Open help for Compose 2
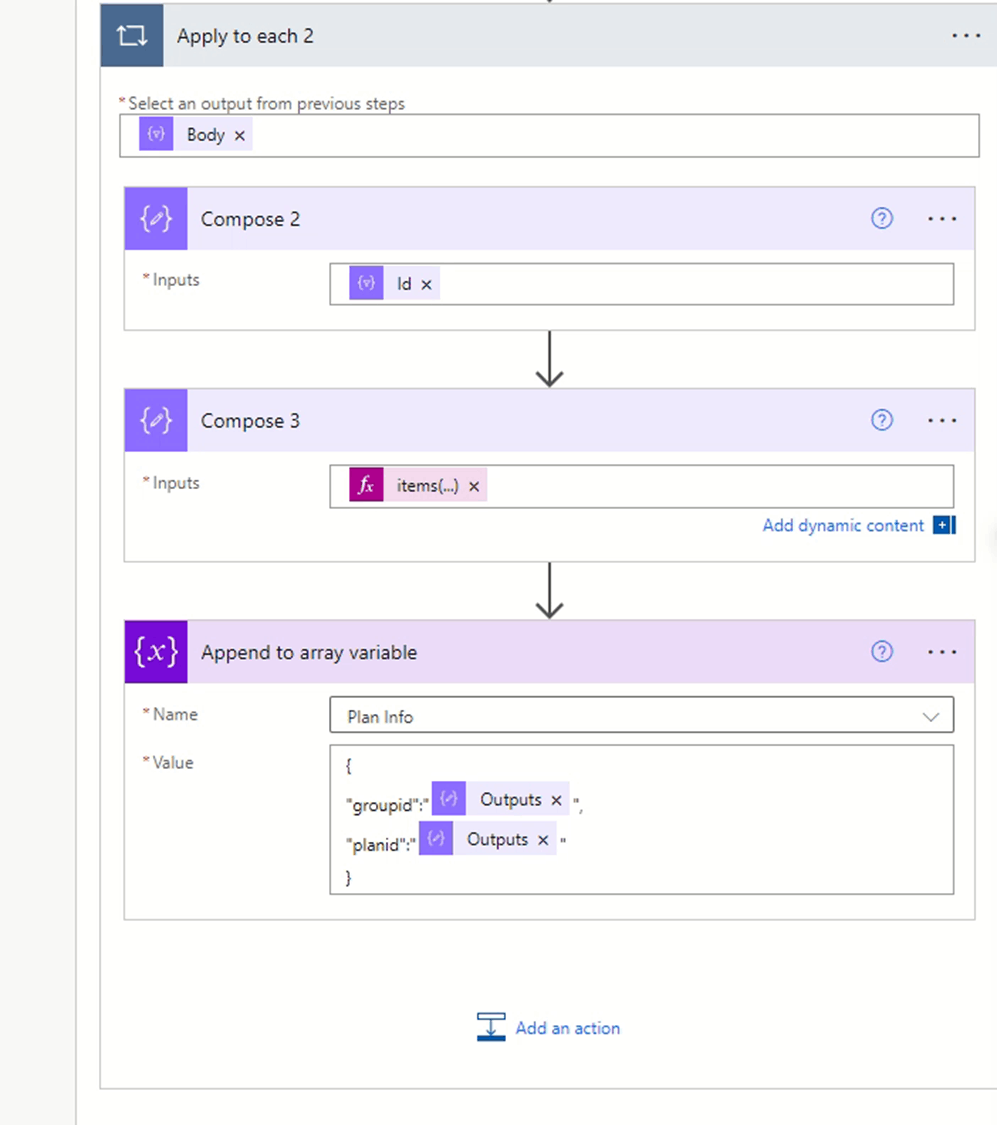 pyautogui.click(x=882, y=218)
